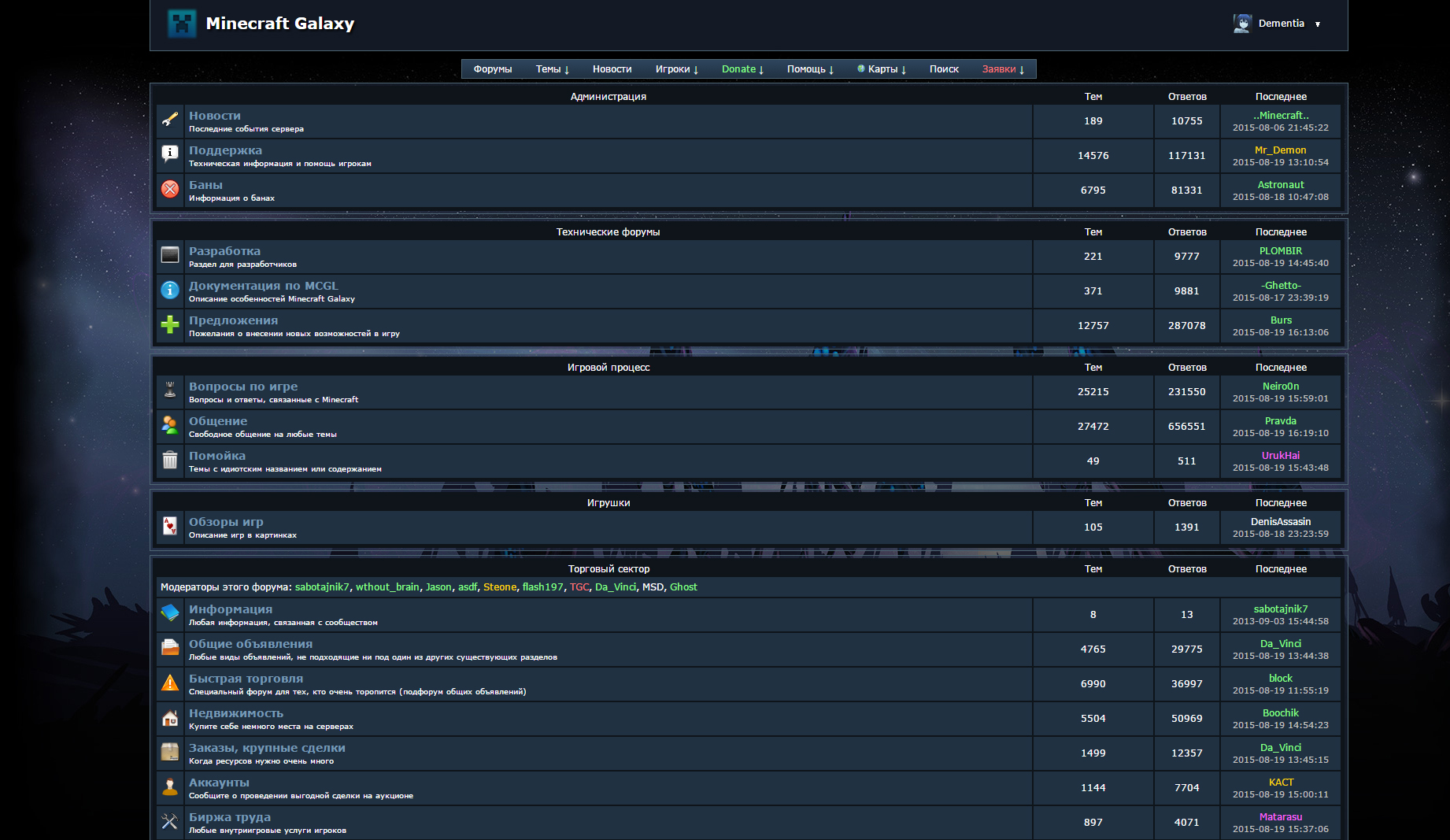Open the Баны forum link

(205, 185)
